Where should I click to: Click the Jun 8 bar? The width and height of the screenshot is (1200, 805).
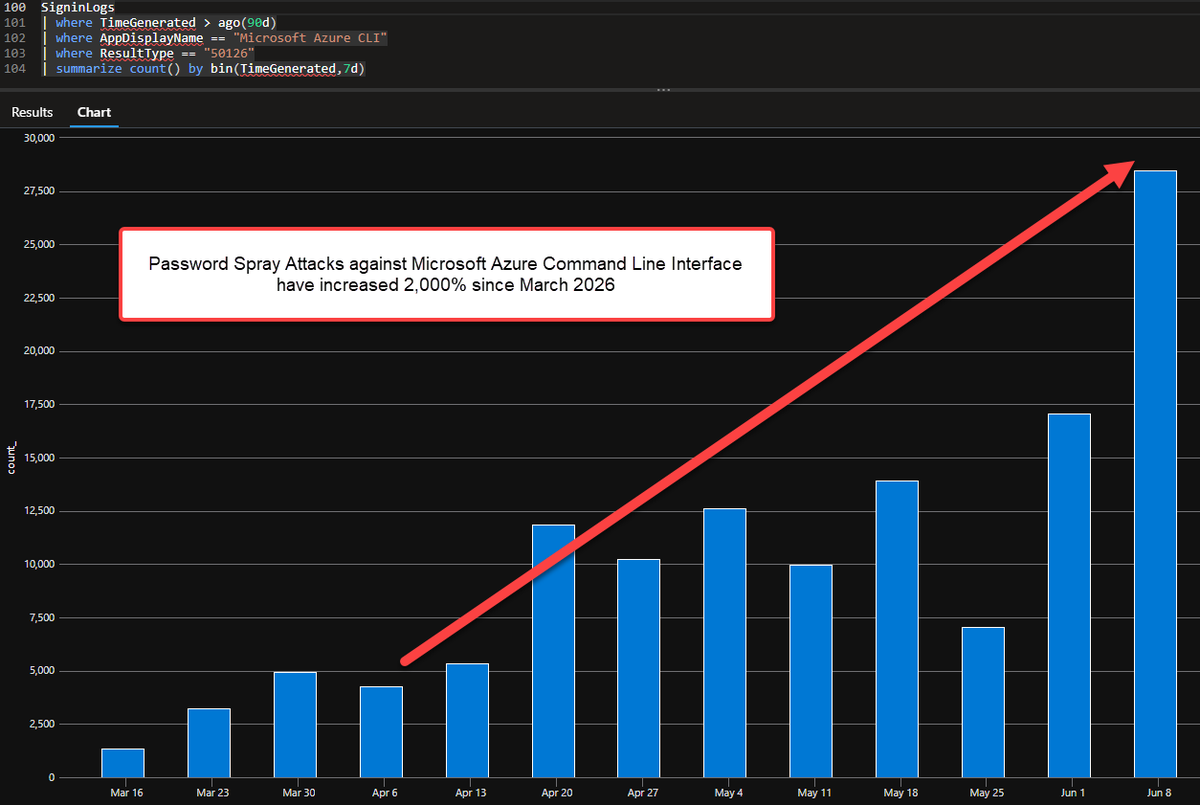click(x=1155, y=474)
